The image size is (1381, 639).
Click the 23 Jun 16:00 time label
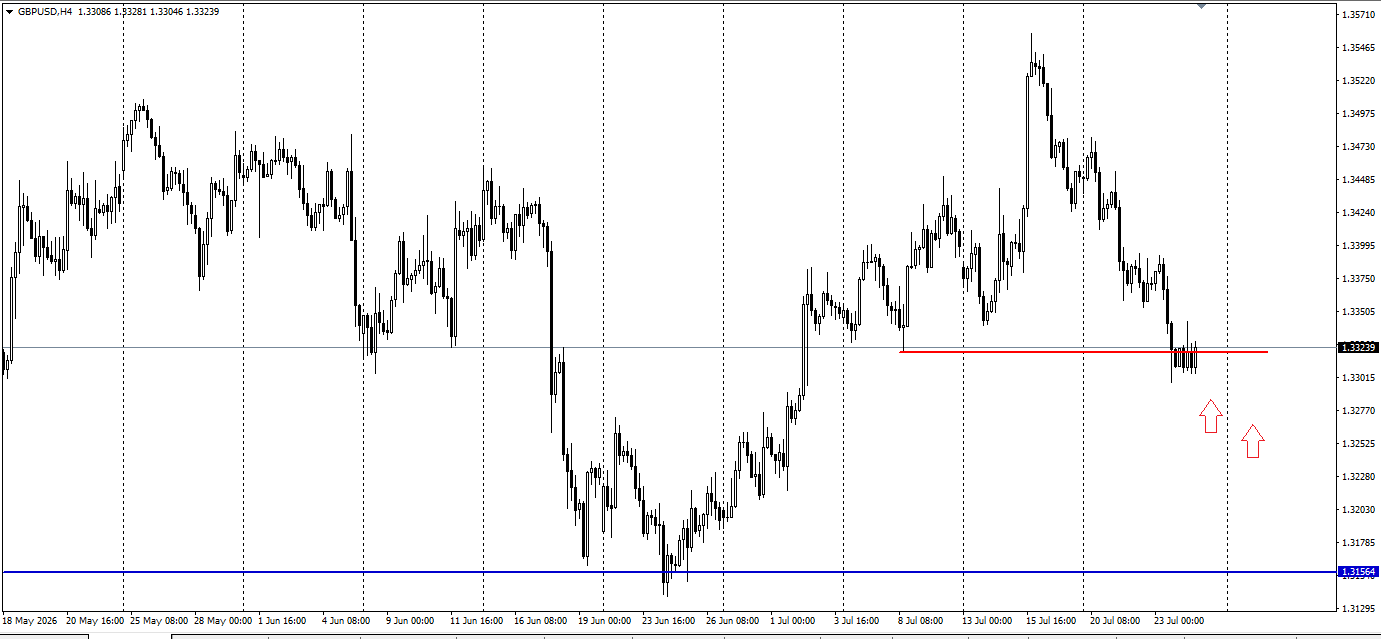pos(670,621)
